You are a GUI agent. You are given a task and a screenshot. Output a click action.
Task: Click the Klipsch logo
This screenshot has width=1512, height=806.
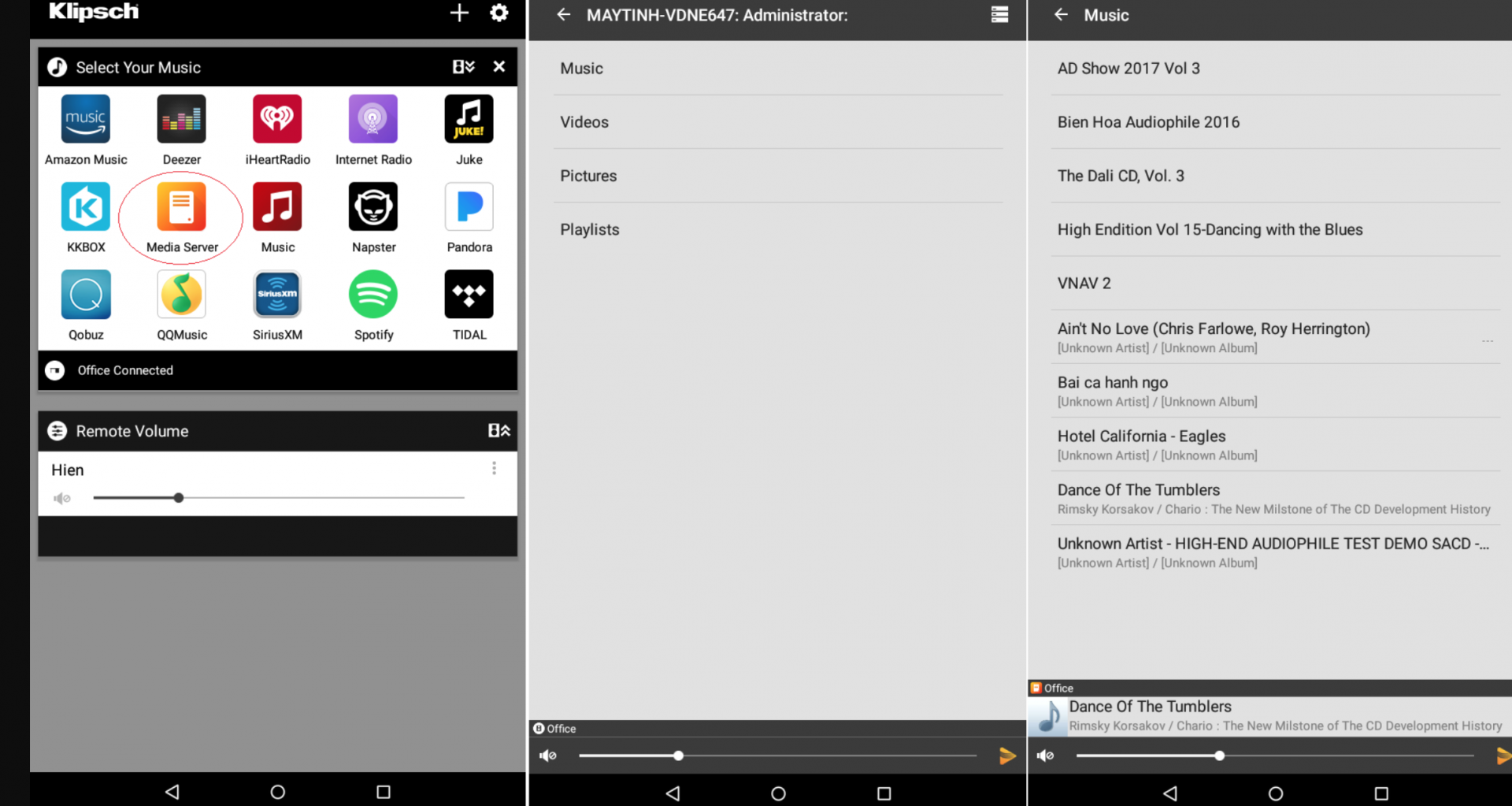point(93,12)
